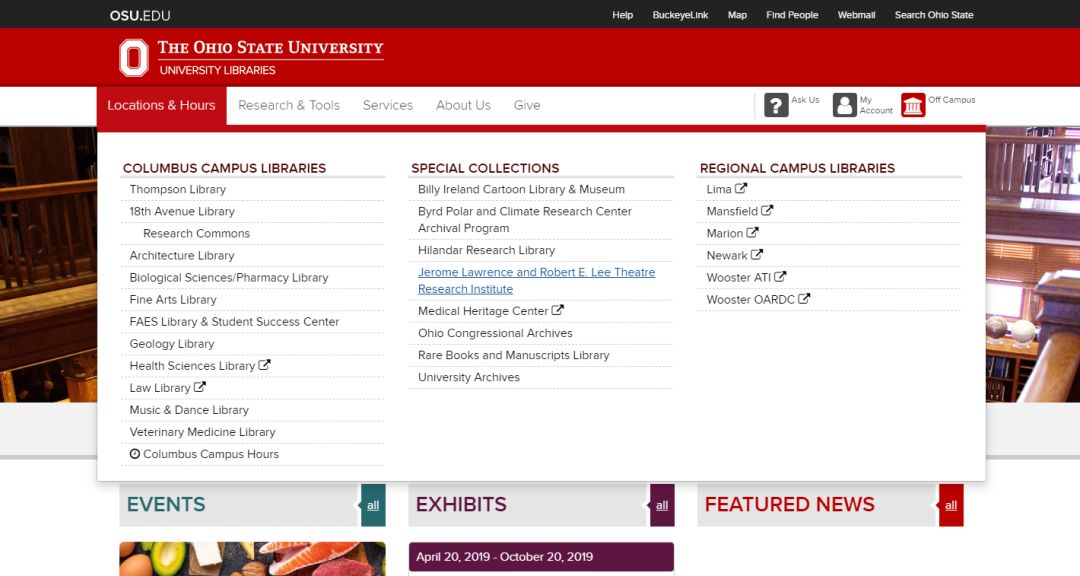Image resolution: width=1080 pixels, height=576 pixels.
Task: Click the Help link in top bar
Action: point(623,15)
